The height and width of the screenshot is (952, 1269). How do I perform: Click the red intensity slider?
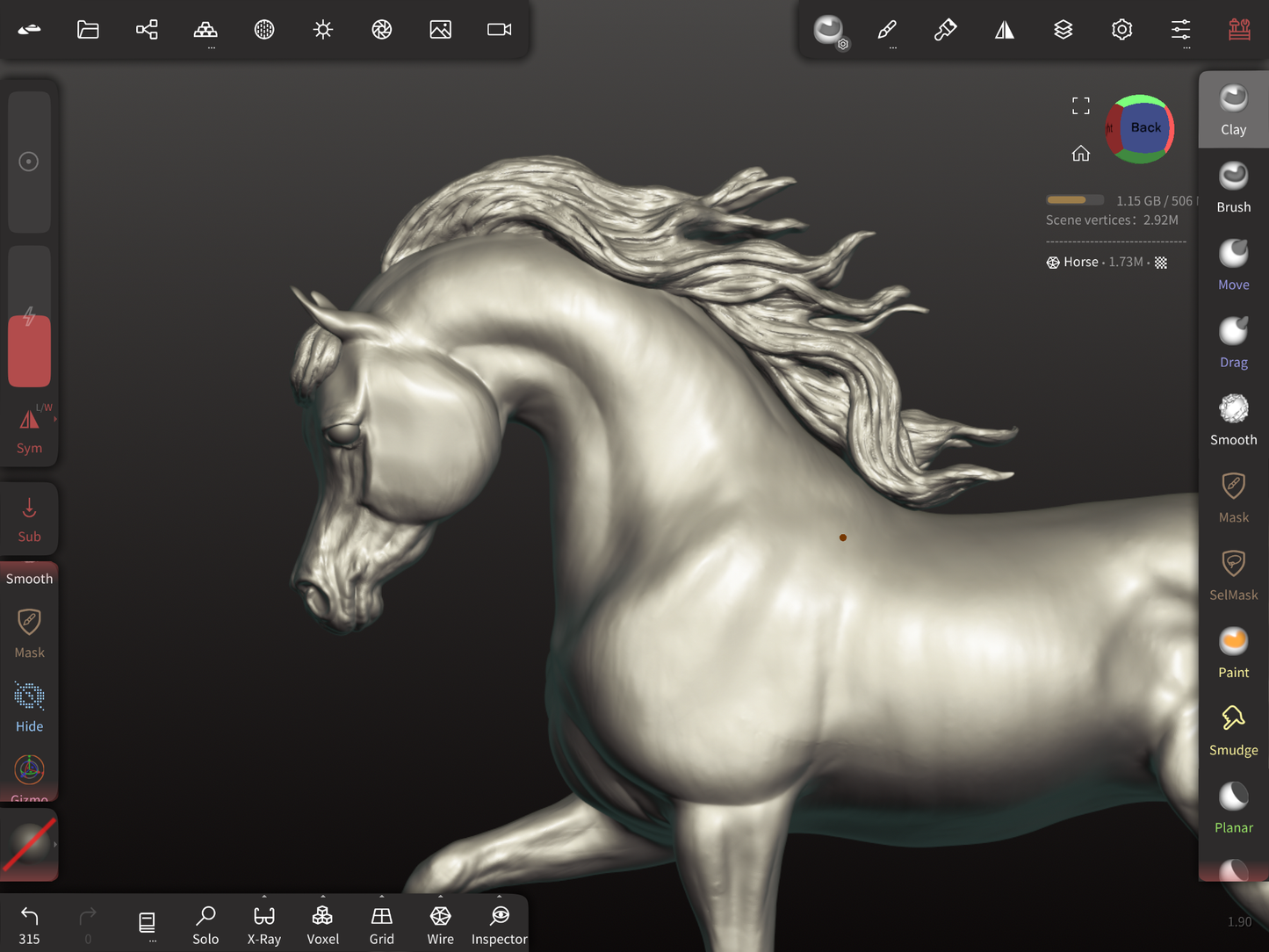pyautogui.click(x=29, y=351)
